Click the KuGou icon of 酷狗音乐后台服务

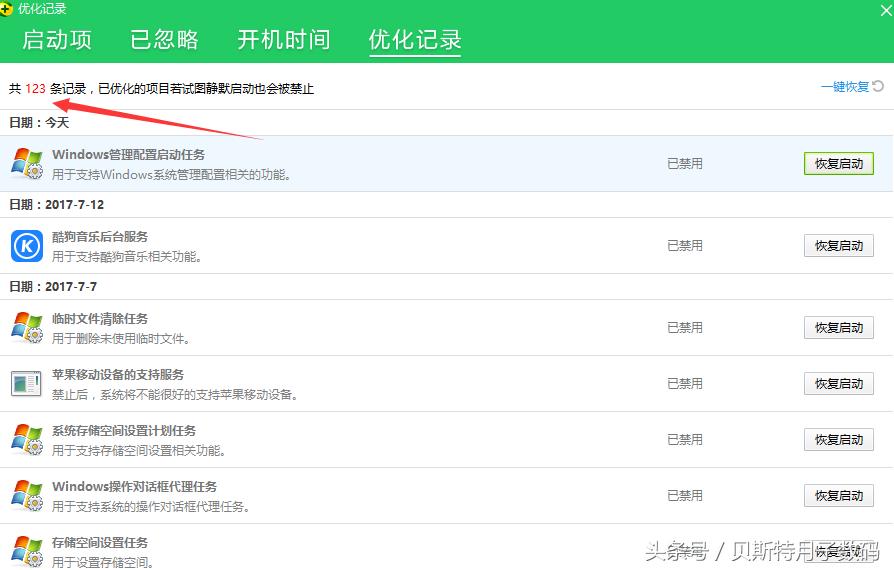click(27, 246)
